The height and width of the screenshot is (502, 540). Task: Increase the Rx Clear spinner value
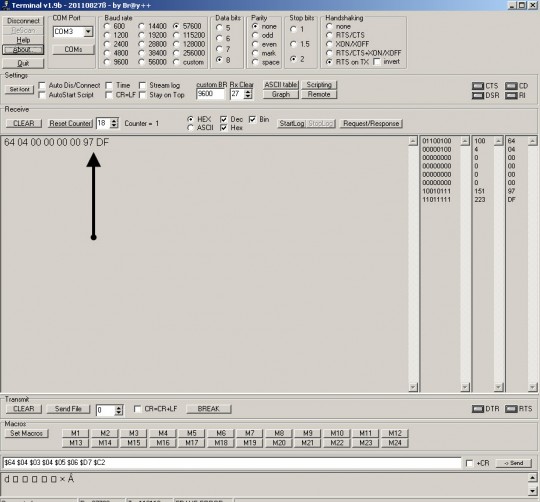248,92
